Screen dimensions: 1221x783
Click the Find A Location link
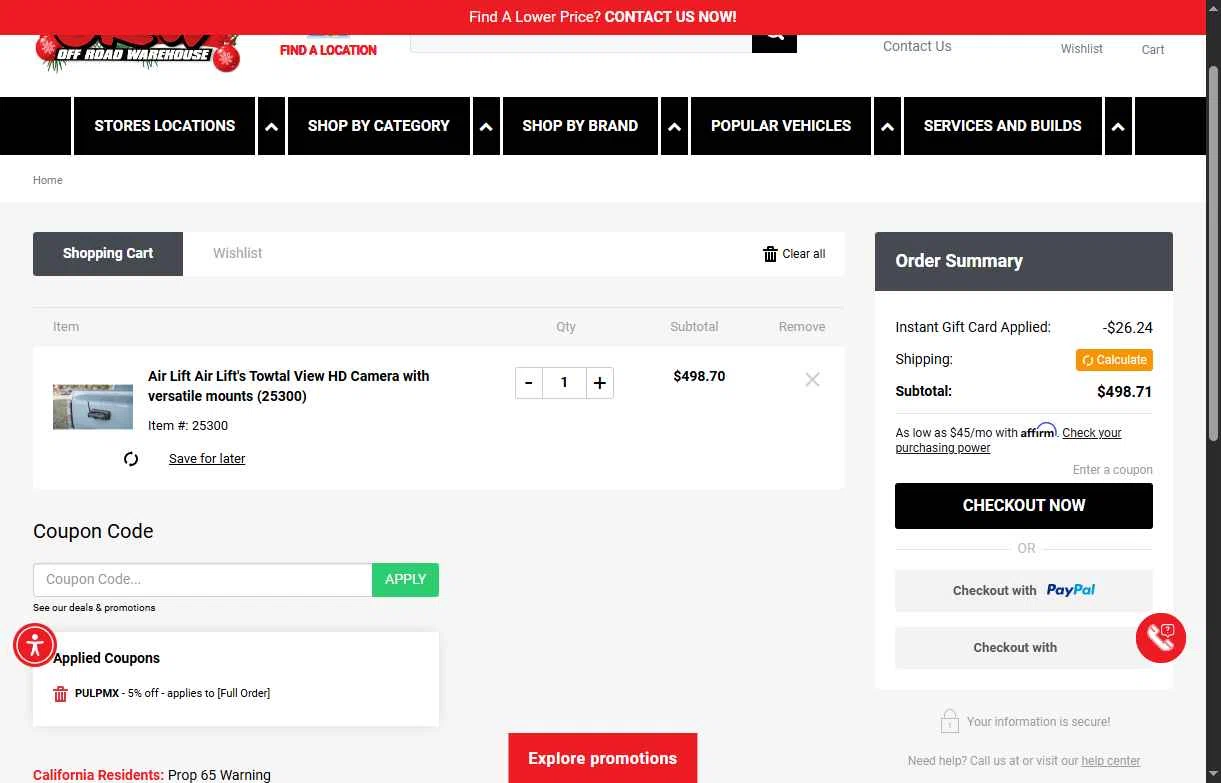pyautogui.click(x=328, y=50)
